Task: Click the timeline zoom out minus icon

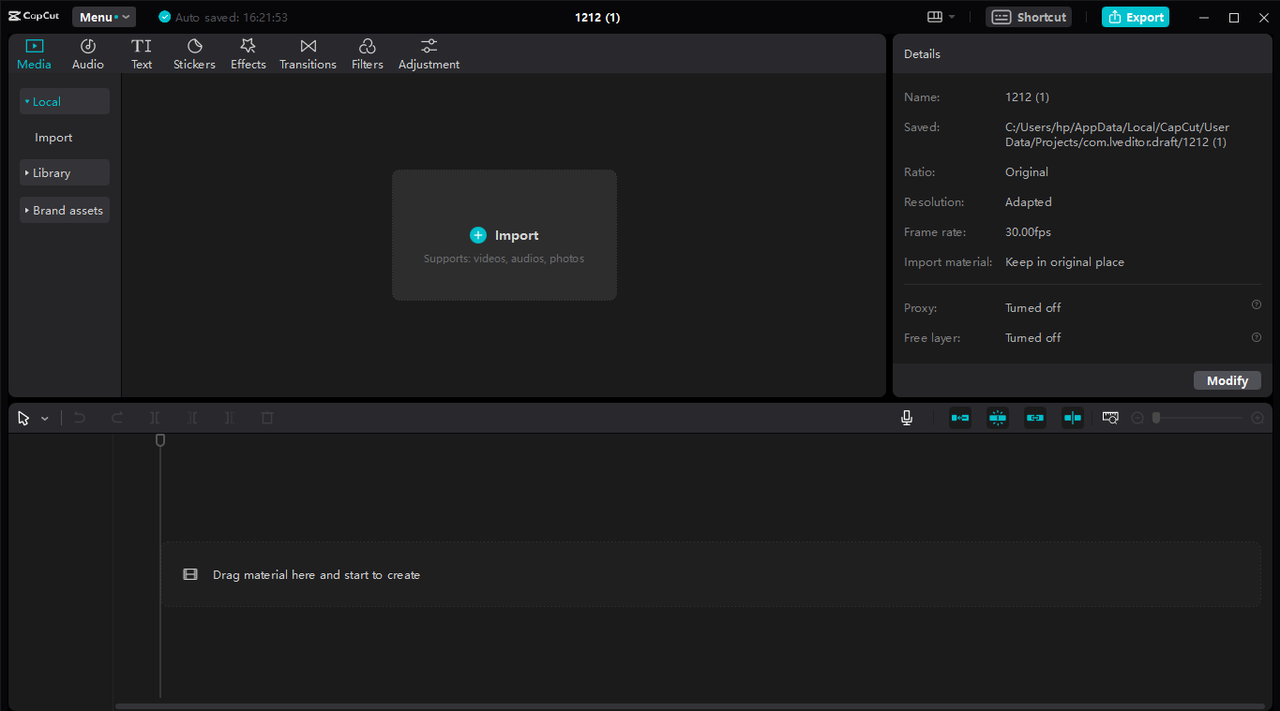Action: [1137, 418]
